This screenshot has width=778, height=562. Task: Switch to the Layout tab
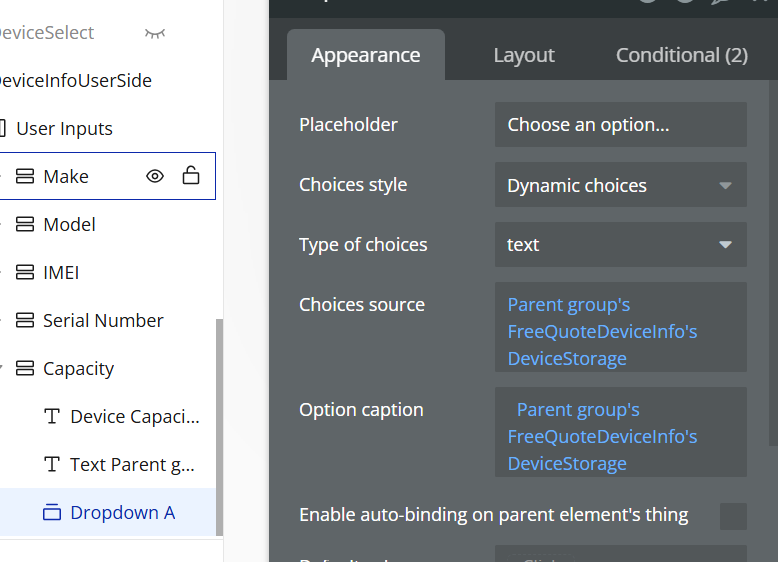(x=524, y=56)
